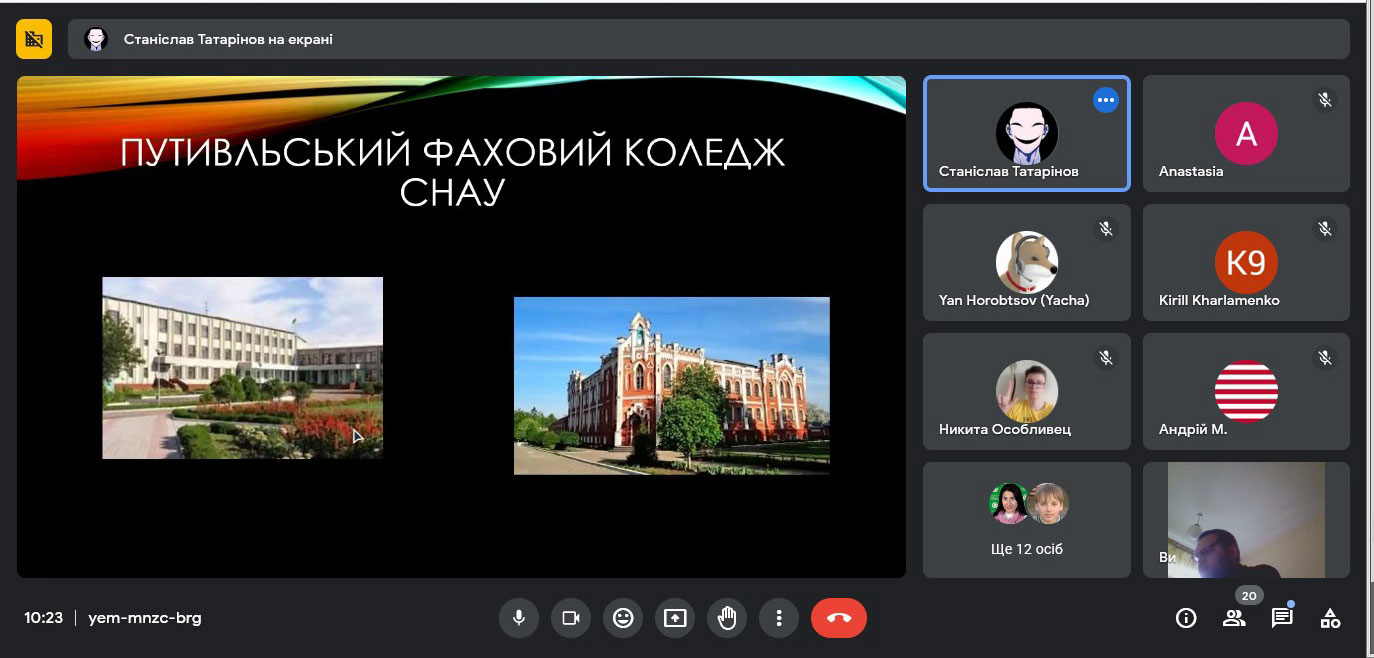Click the muted mic icon on Kirill Kharlamenko tile
Image resolution: width=1374 pixels, height=658 pixels.
pyautogui.click(x=1325, y=229)
